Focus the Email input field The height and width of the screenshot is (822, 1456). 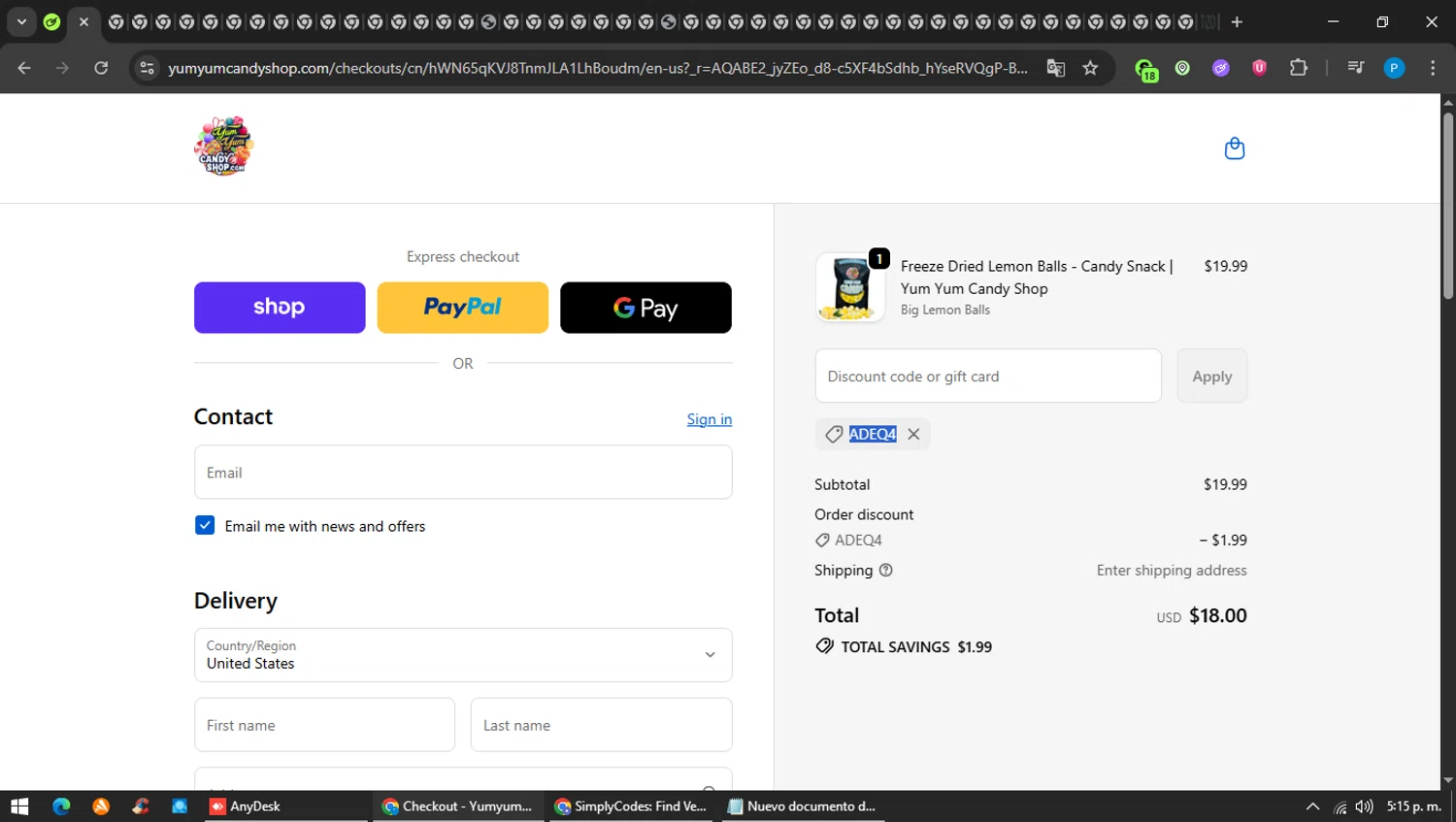[x=463, y=473]
